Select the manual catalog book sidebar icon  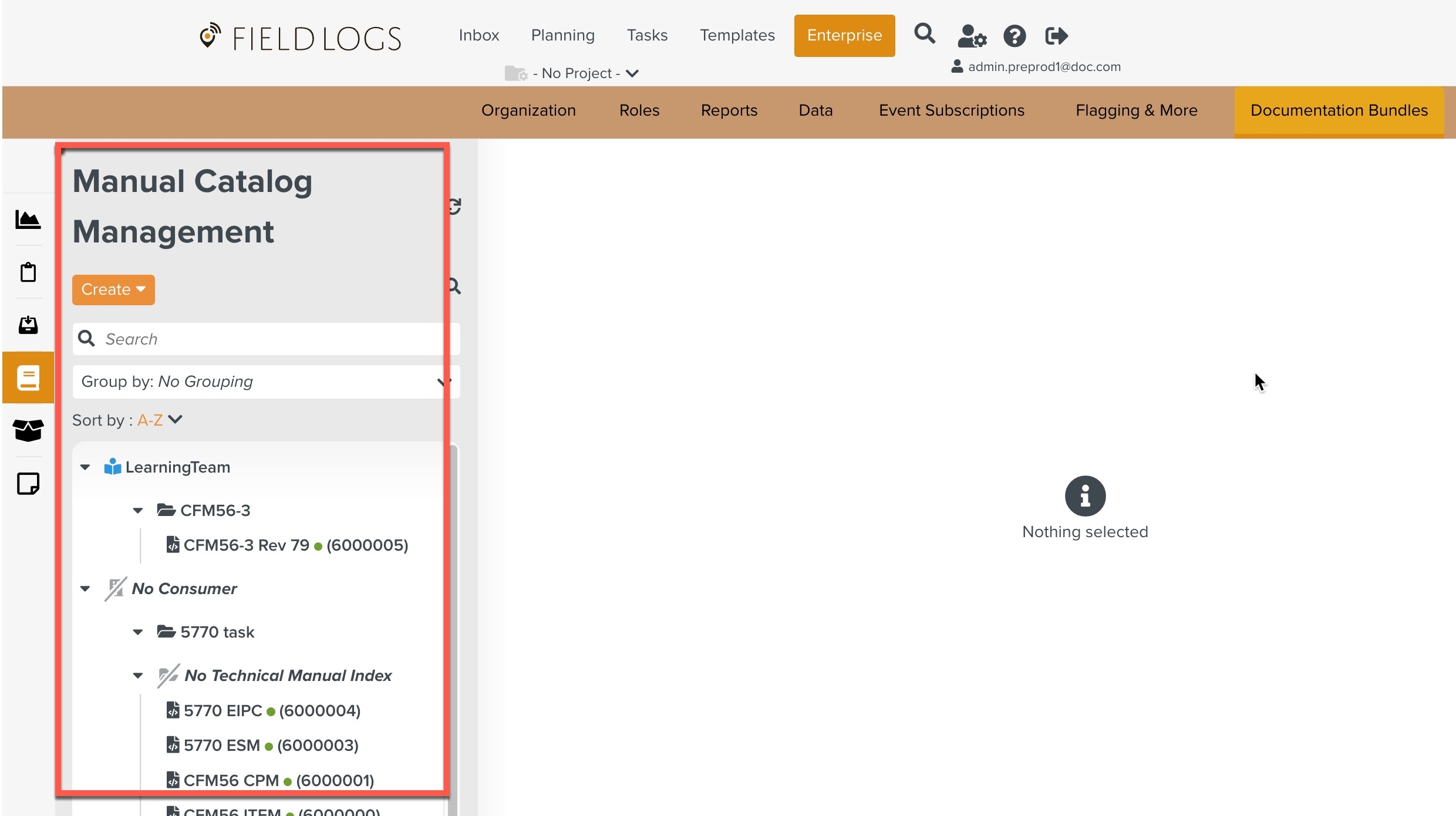(28, 377)
